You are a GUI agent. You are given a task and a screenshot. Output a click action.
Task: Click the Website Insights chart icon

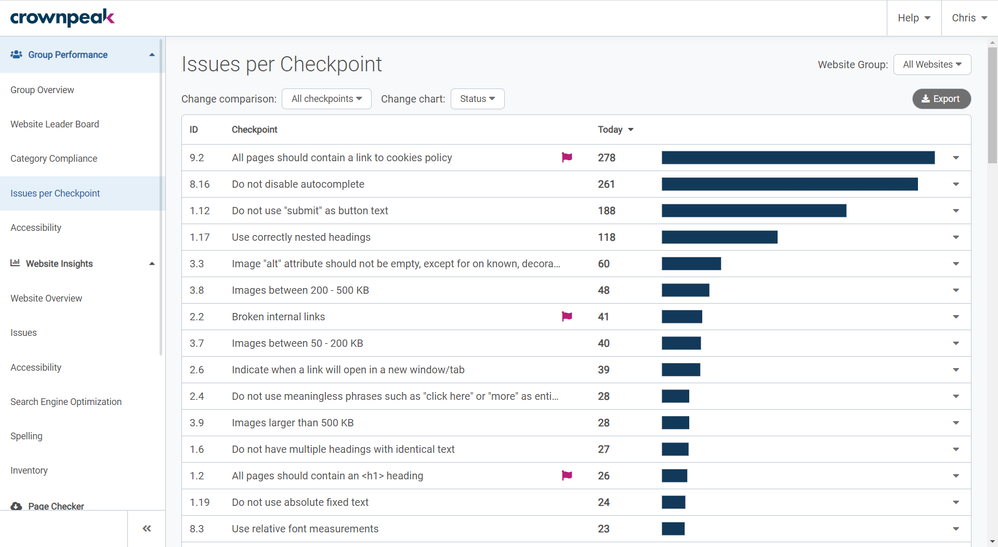(x=15, y=263)
